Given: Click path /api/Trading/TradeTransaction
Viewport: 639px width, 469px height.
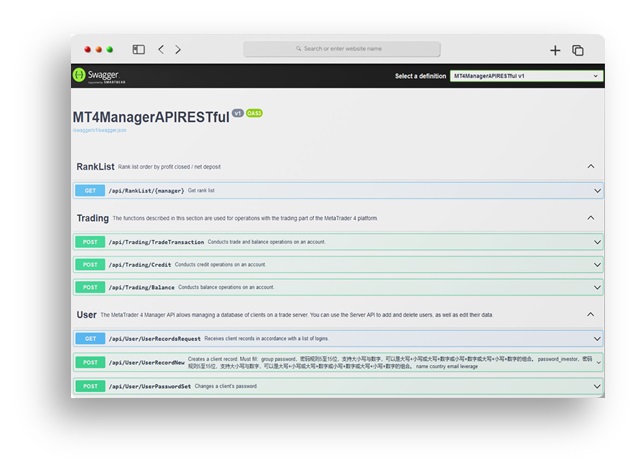Looking at the screenshot, I should coord(156,242).
